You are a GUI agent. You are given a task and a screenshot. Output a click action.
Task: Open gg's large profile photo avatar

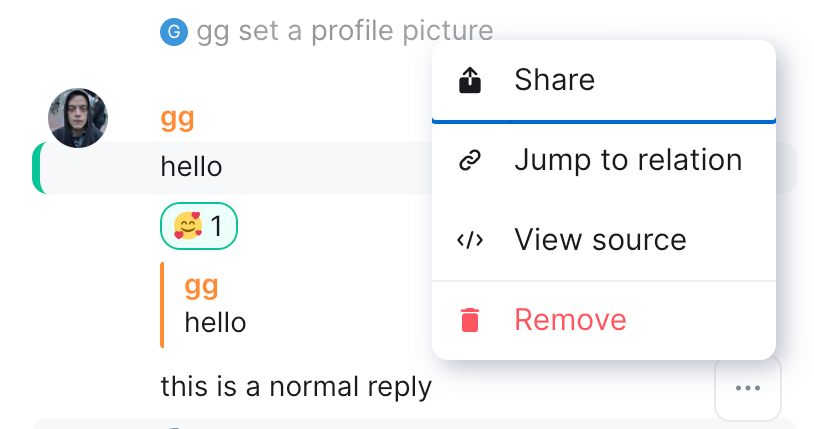point(78,118)
